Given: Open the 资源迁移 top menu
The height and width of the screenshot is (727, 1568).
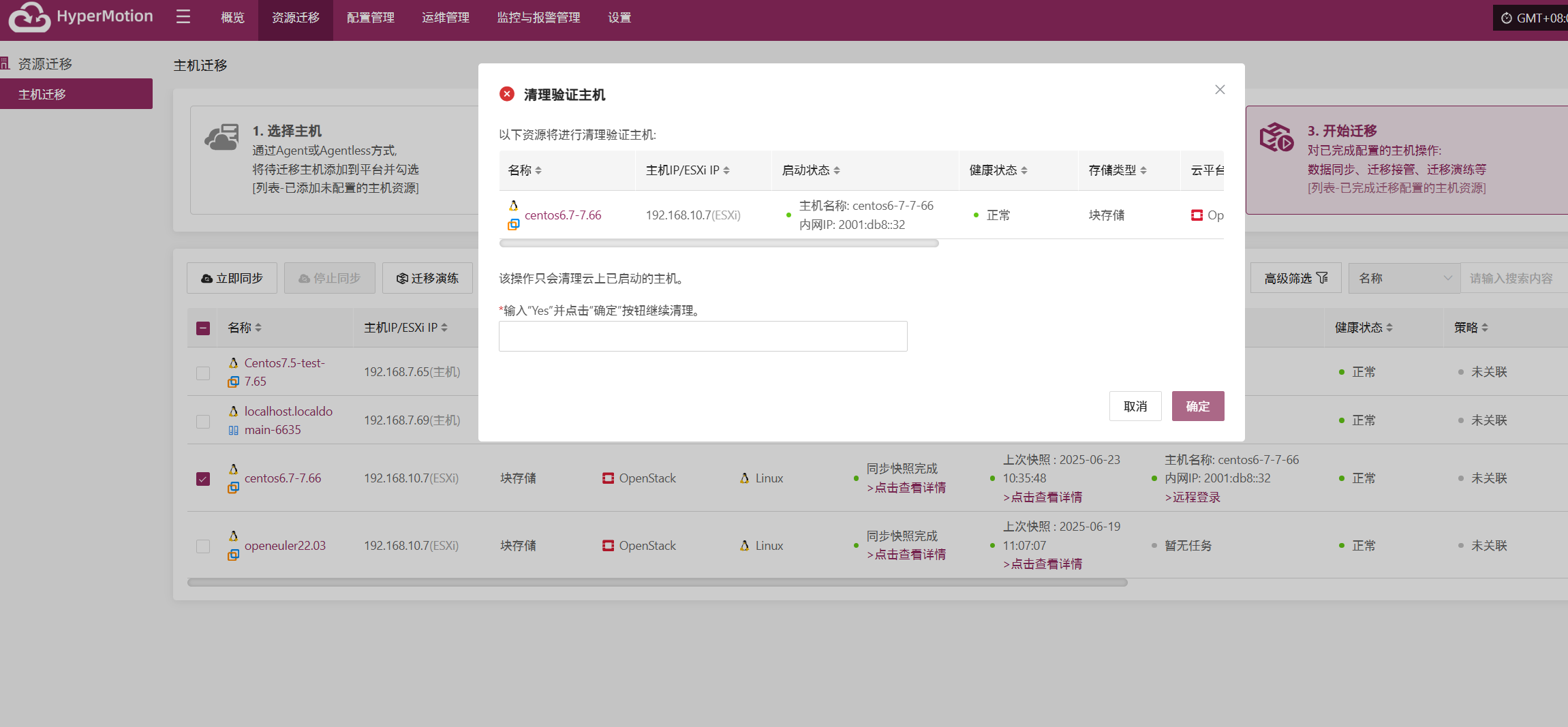Looking at the screenshot, I should (296, 18).
